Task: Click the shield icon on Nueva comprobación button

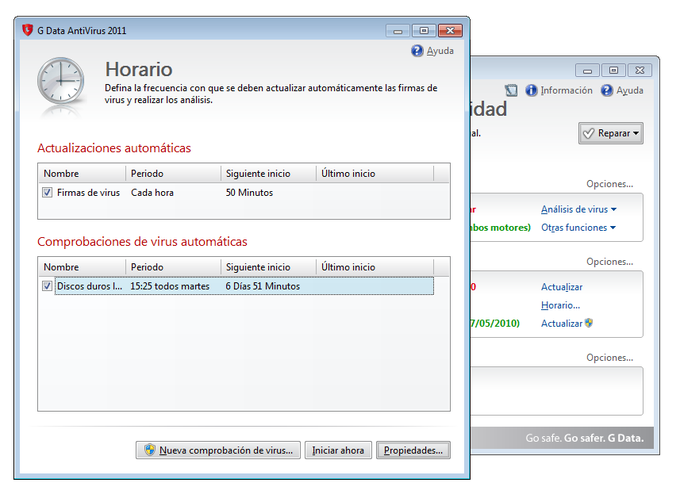Action: pyautogui.click(x=150, y=450)
